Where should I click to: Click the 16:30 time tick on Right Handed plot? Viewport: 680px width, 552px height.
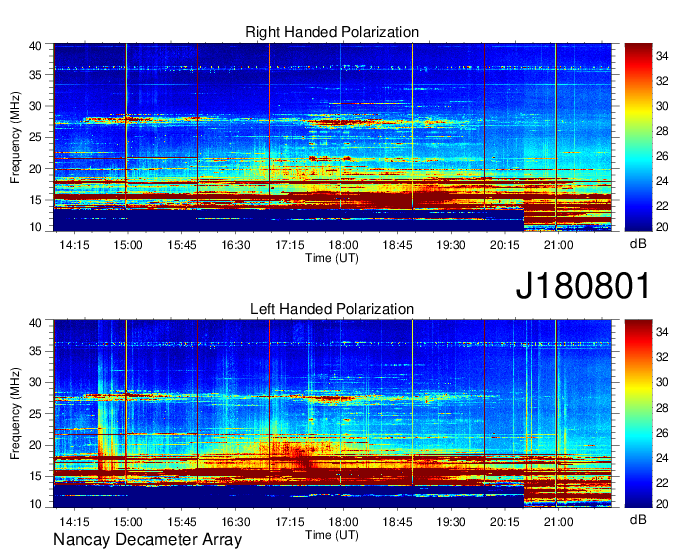pos(236,245)
